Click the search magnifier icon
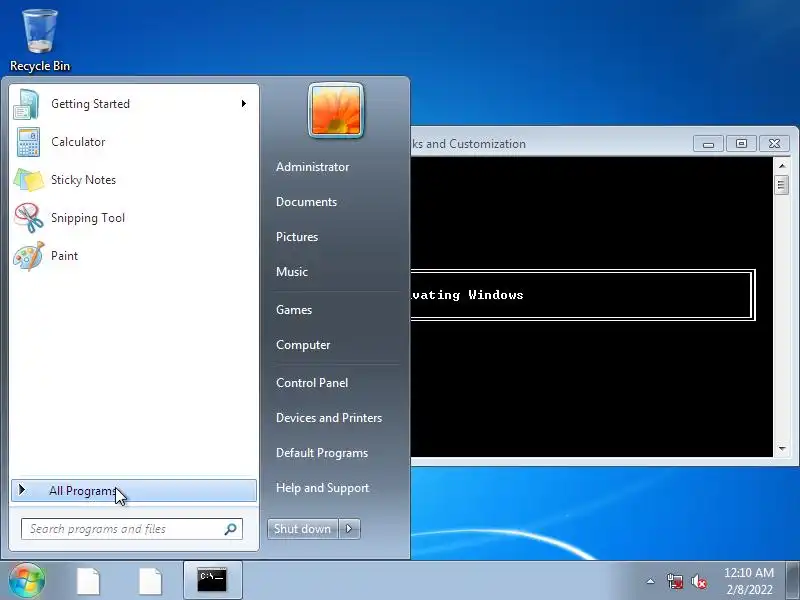 point(231,529)
